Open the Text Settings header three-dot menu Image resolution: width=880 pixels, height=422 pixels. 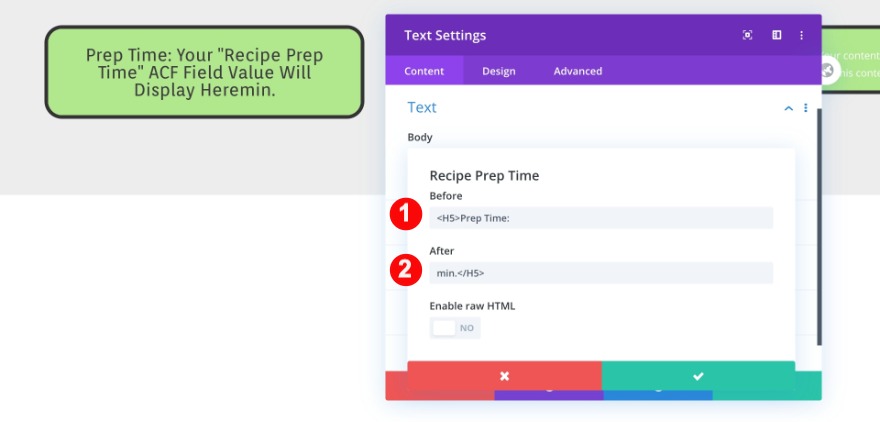pos(801,35)
